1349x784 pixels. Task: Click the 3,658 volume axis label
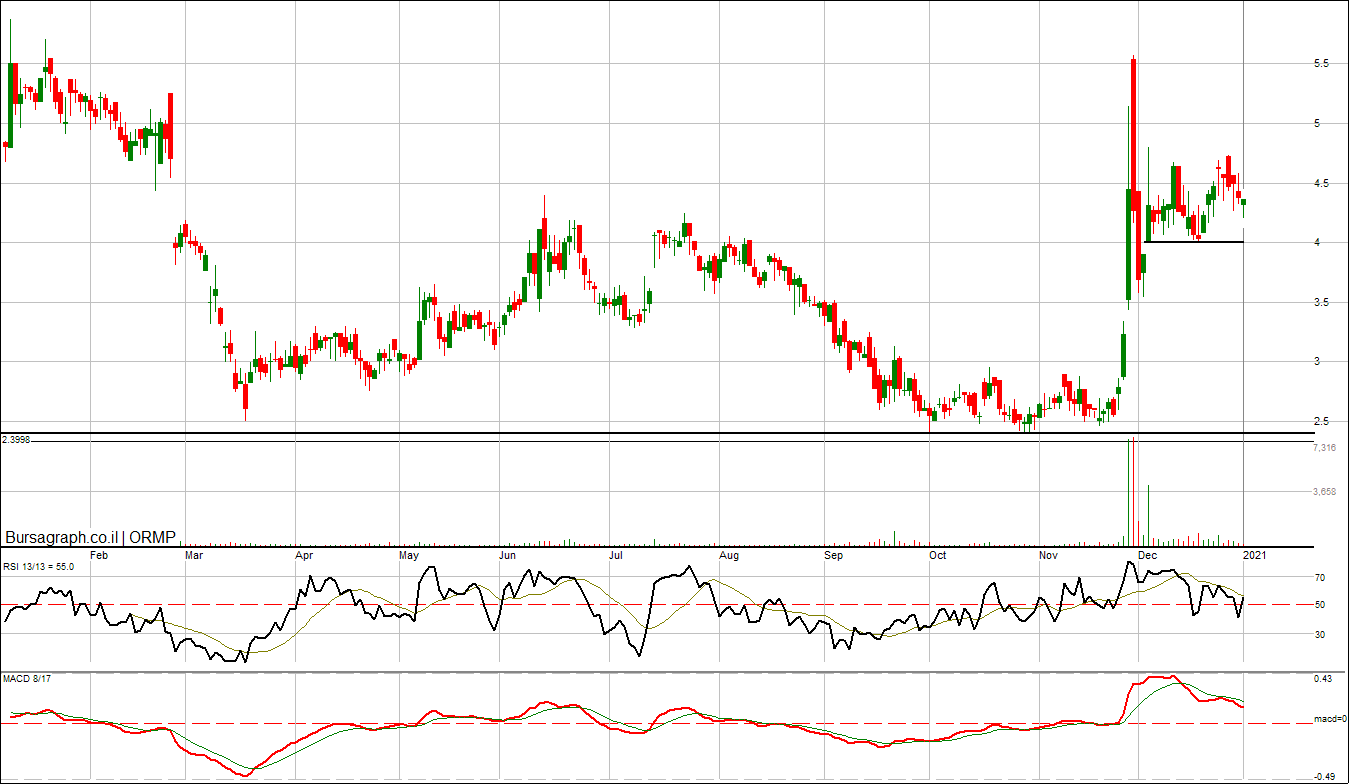click(x=1324, y=492)
